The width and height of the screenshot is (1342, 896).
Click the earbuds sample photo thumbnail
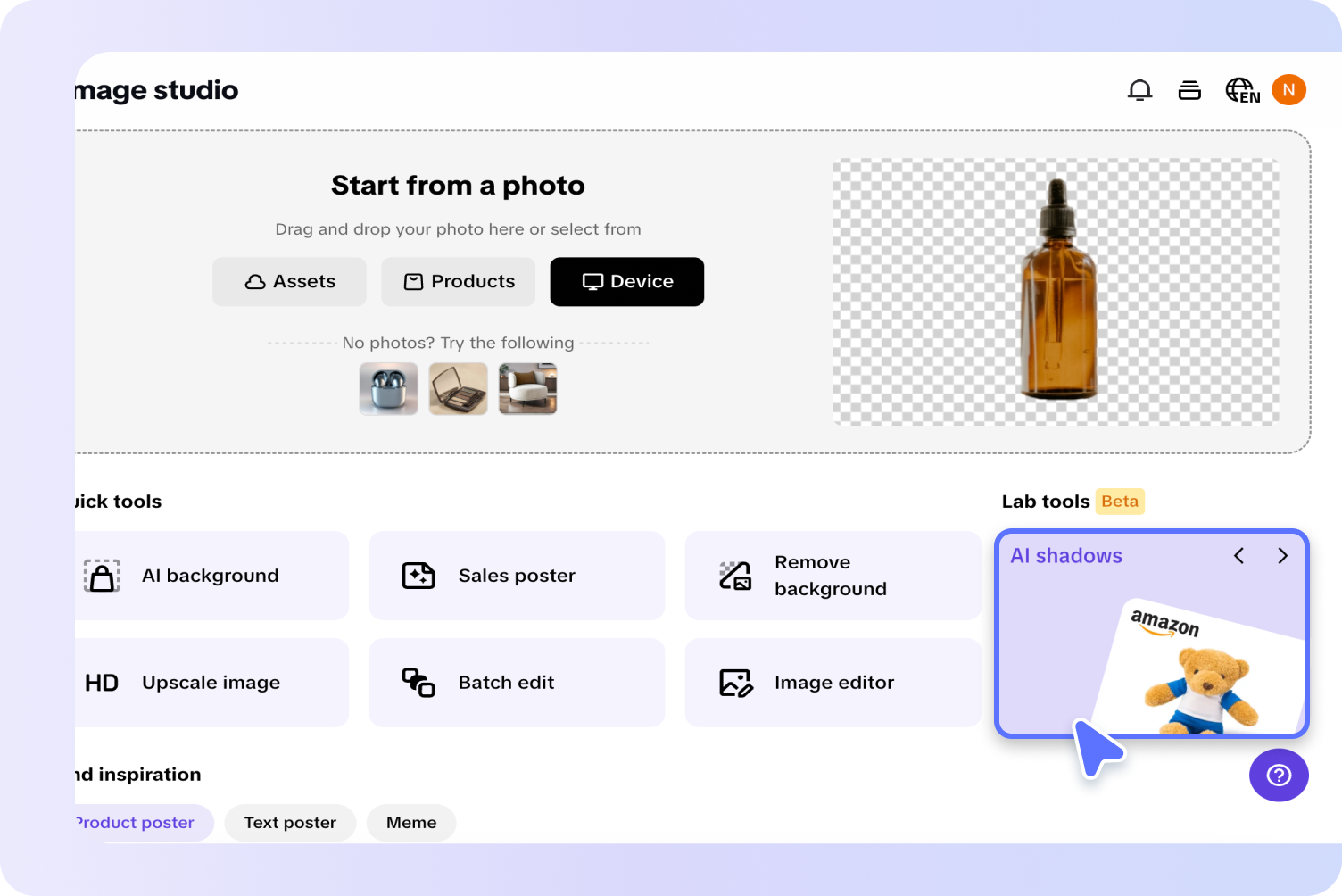[388, 388]
